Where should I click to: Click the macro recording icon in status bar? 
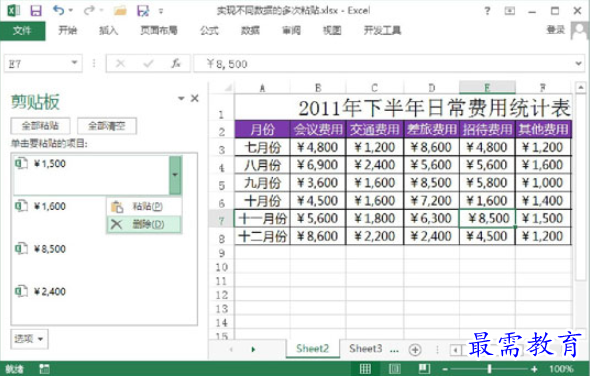44,369
